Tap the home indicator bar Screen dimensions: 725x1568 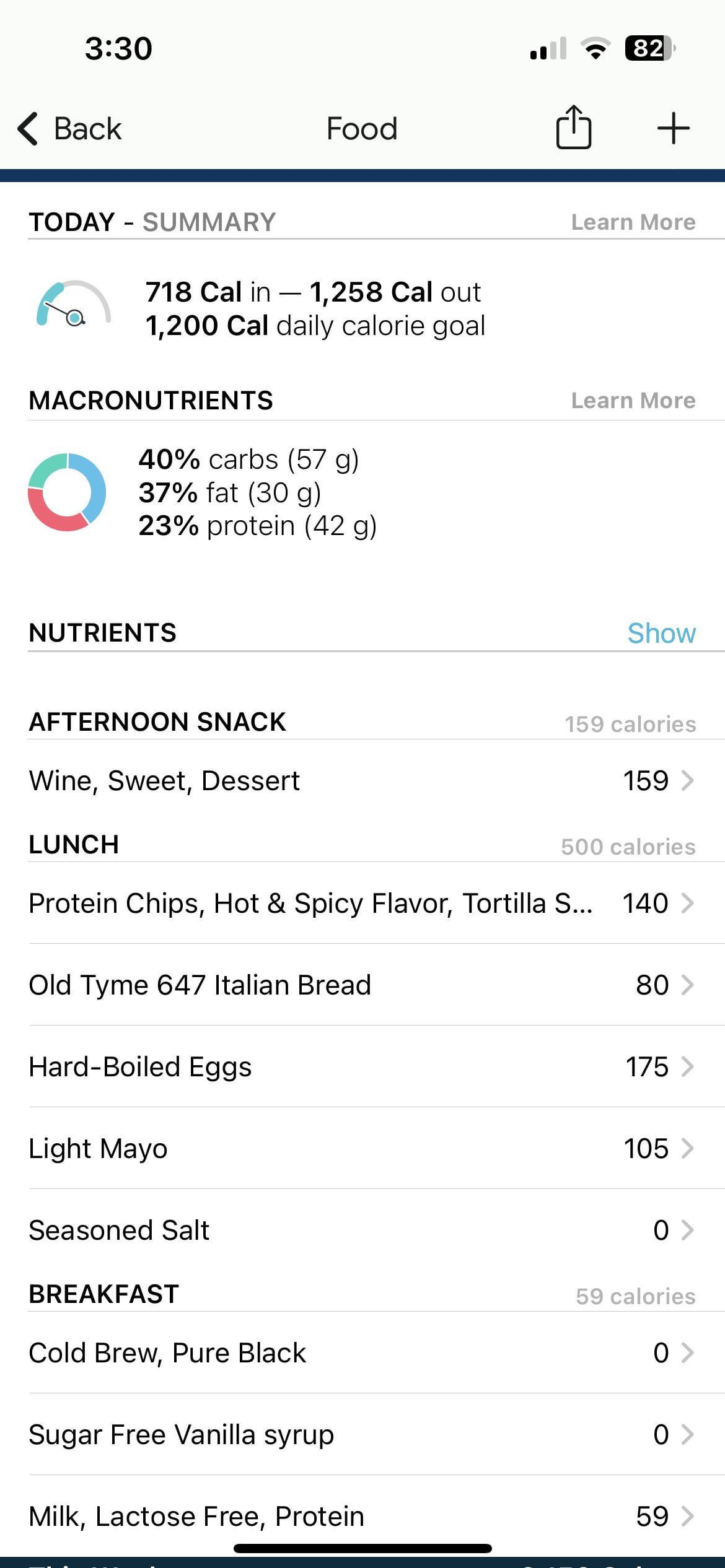tap(362, 1548)
